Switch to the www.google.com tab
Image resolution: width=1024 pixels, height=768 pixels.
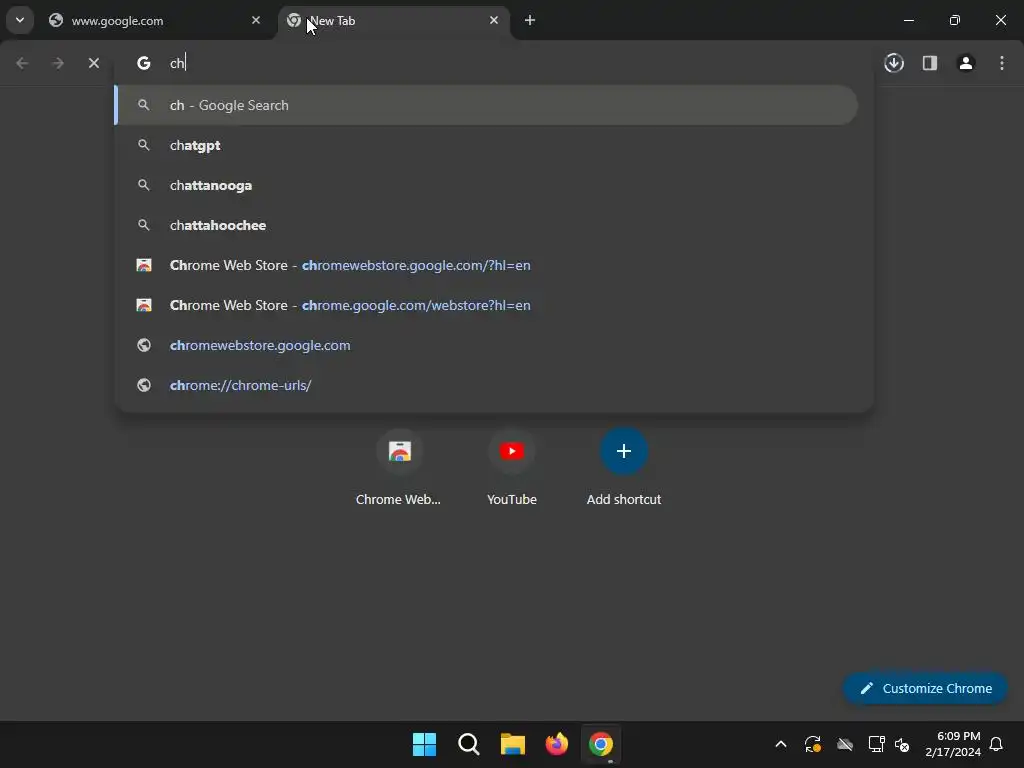pyautogui.click(x=155, y=21)
